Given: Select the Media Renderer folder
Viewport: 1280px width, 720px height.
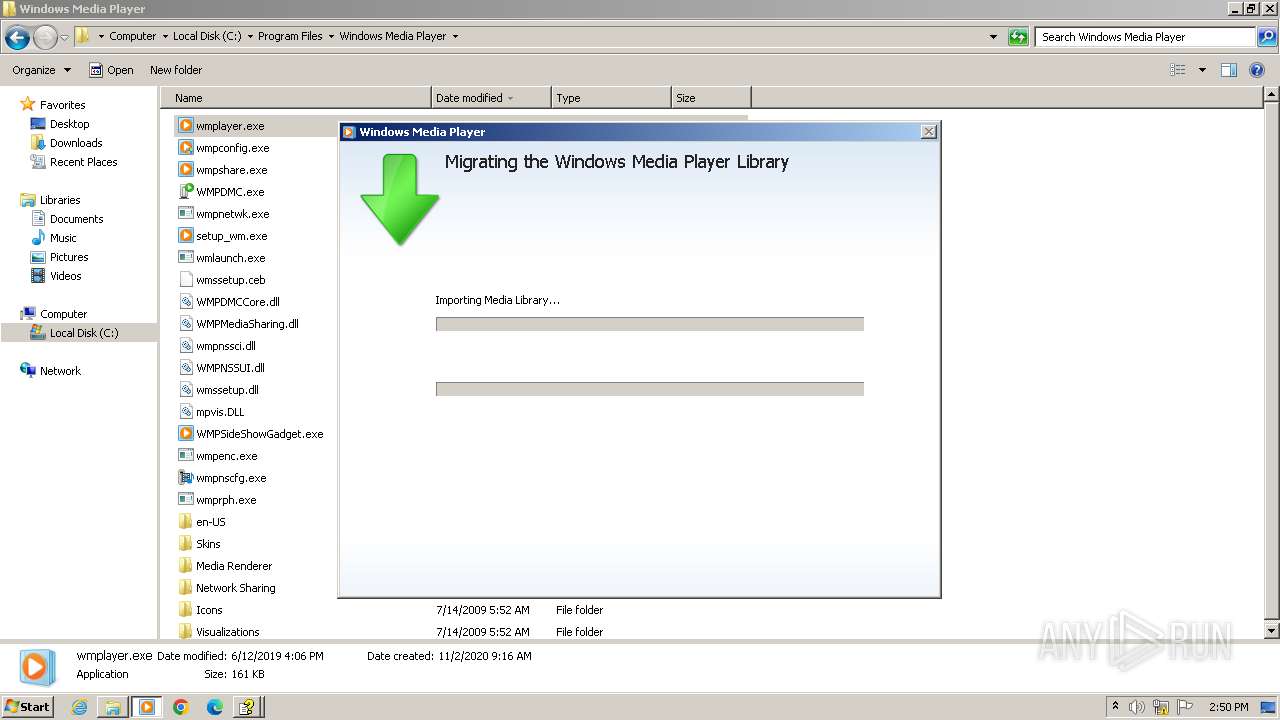Looking at the screenshot, I should coord(234,566).
